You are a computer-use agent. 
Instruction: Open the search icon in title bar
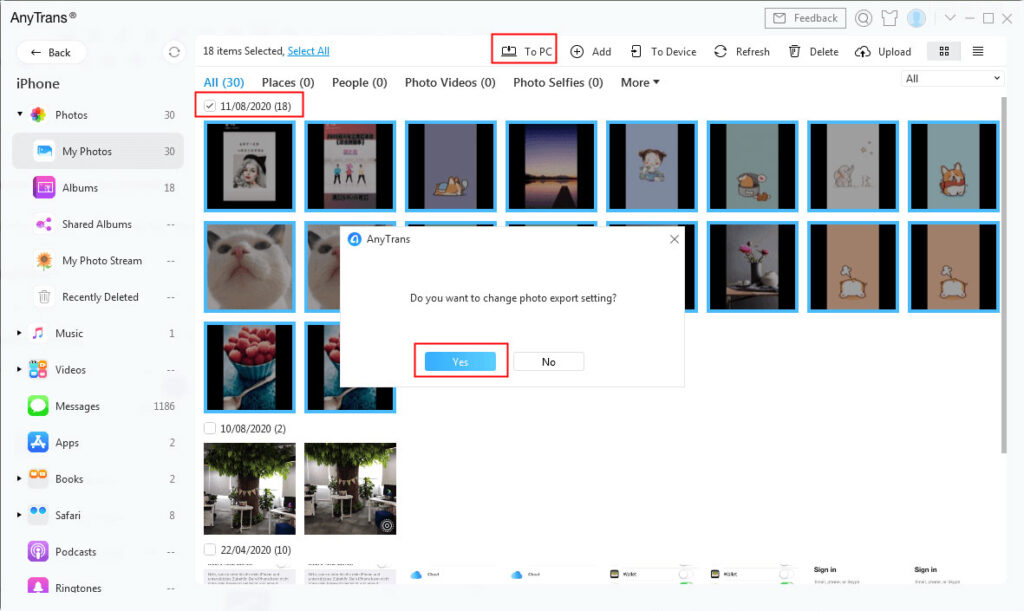863,18
